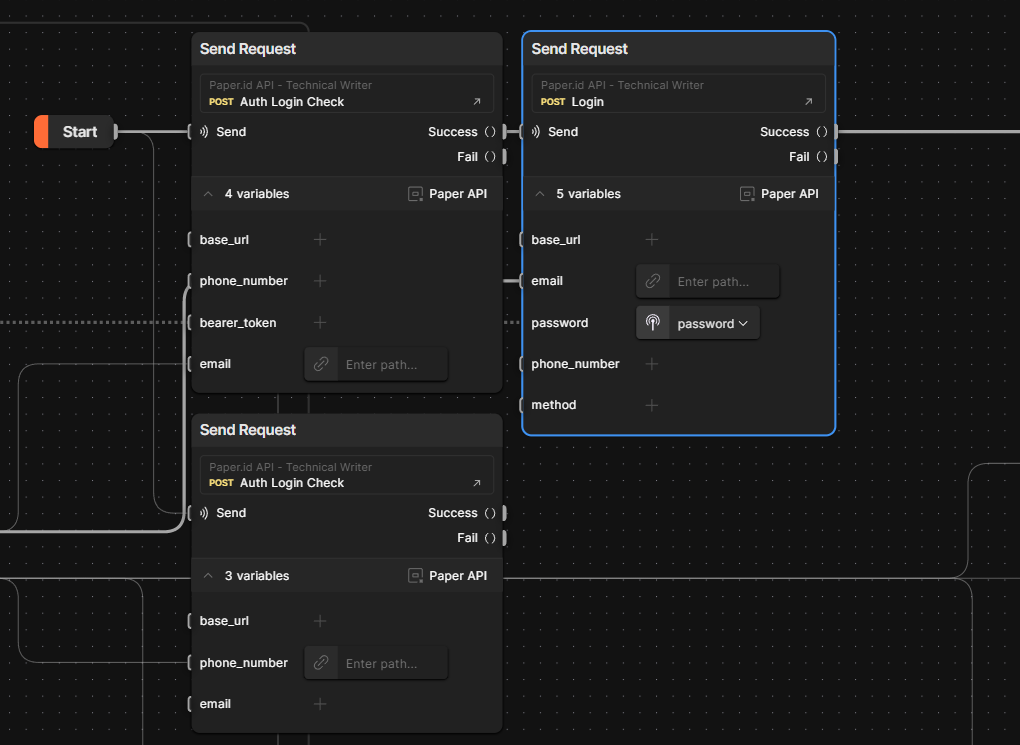Click the password variable label in the Login block
This screenshot has height=745, width=1020.
[559, 323]
